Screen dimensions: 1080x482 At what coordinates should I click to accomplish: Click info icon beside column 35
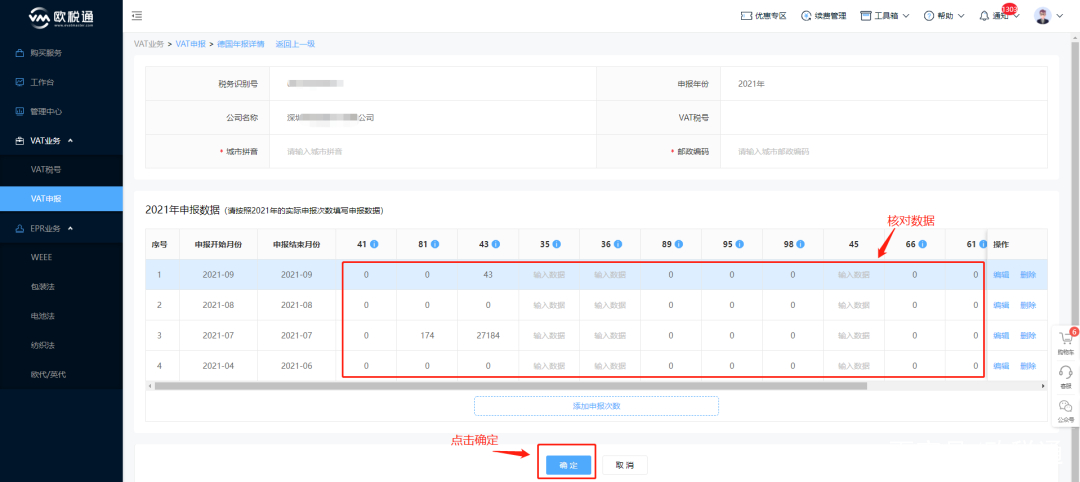[x=557, y=244]
